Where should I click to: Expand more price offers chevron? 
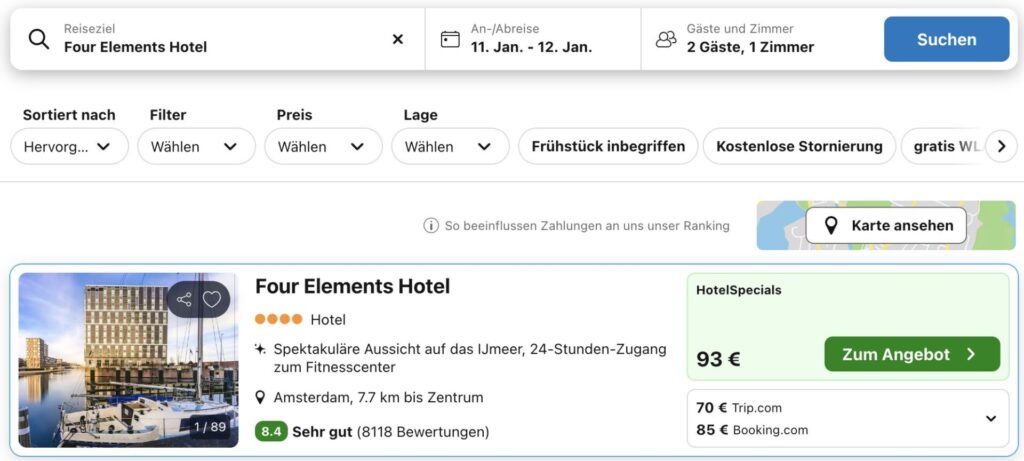point(990,419)
